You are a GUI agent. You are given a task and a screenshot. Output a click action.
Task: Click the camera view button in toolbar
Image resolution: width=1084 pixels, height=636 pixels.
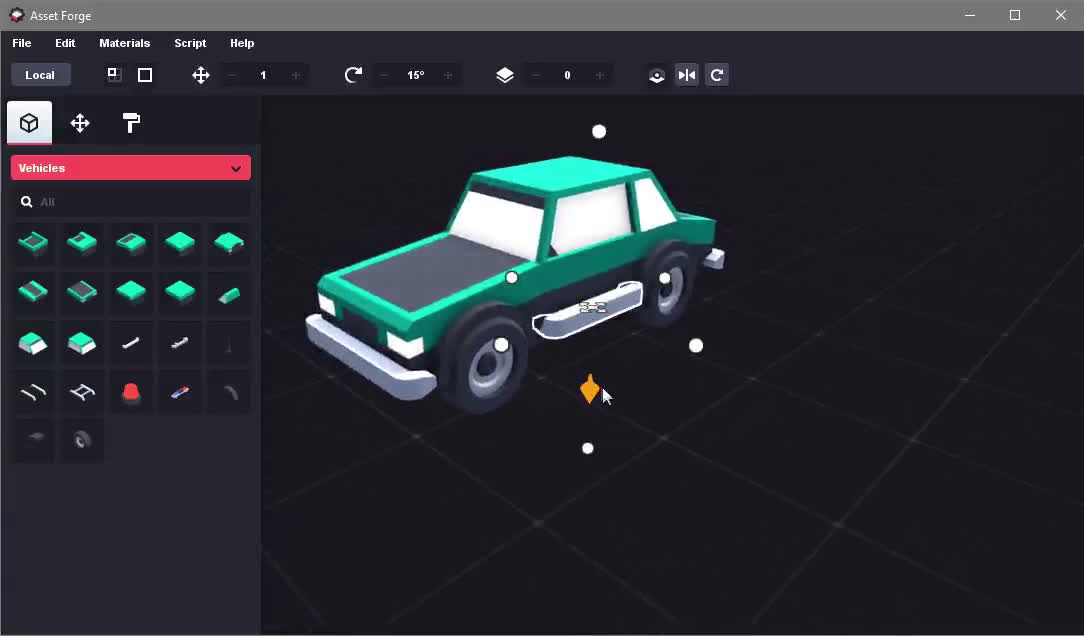(x=657, y=75)
